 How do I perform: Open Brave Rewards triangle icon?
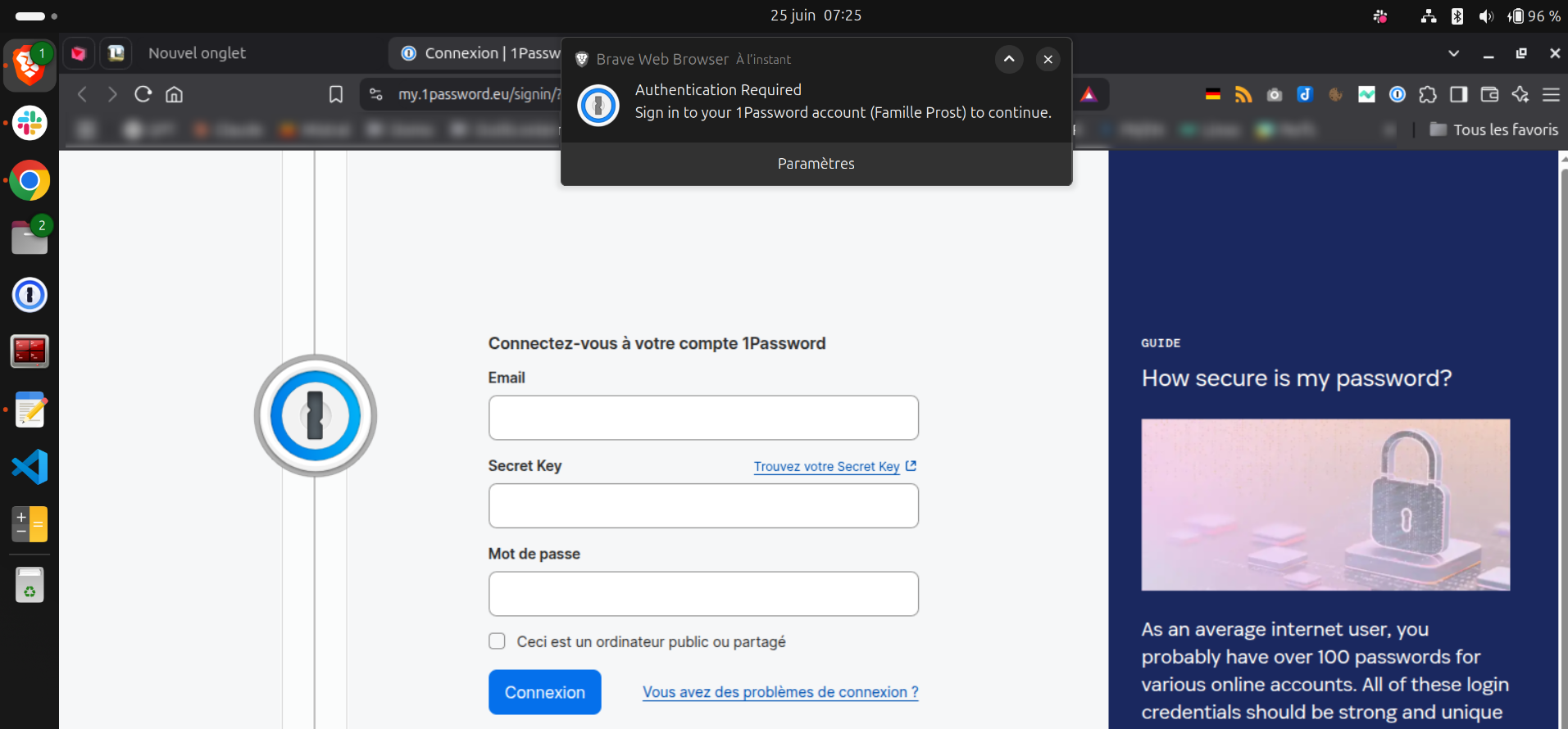pyautogui.click(x=1089, y=94)
